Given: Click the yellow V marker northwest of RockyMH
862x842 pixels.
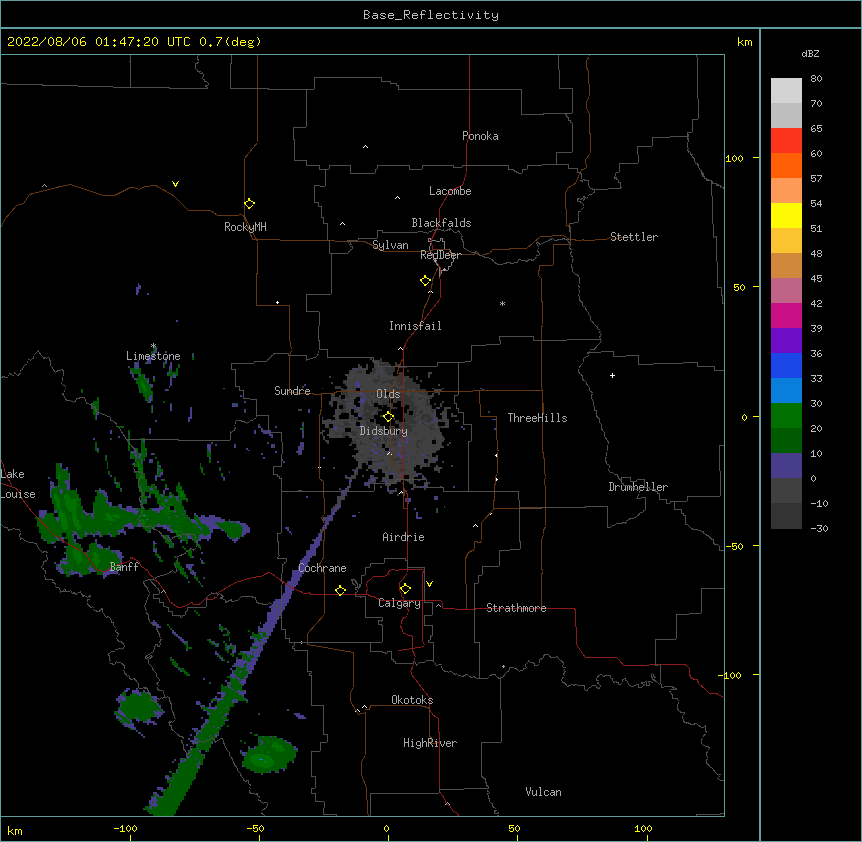Looking at the screenshot, I should [x=175, y=184].
